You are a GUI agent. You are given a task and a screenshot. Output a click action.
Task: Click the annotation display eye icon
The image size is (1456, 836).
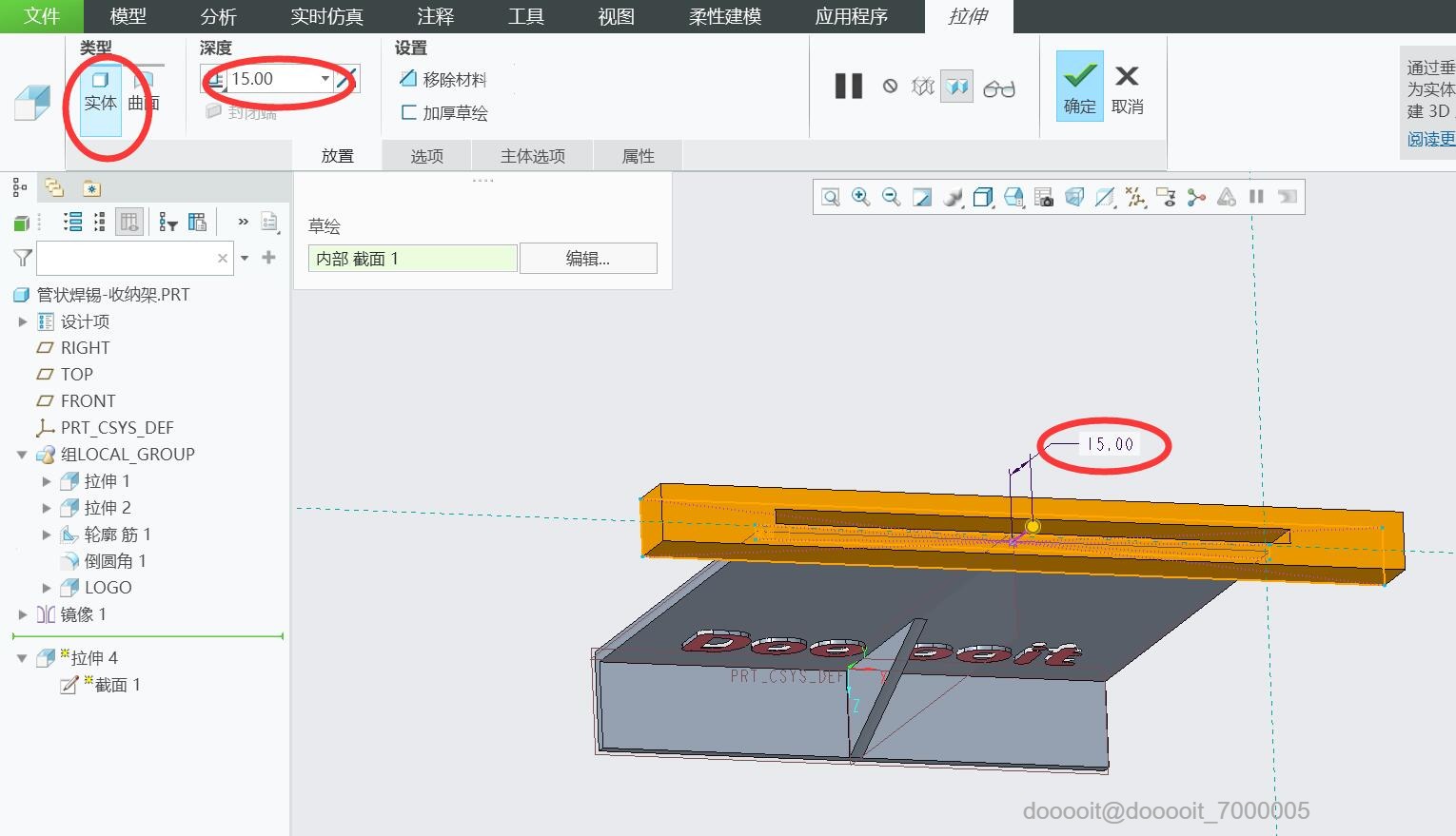click(1166, 197)
